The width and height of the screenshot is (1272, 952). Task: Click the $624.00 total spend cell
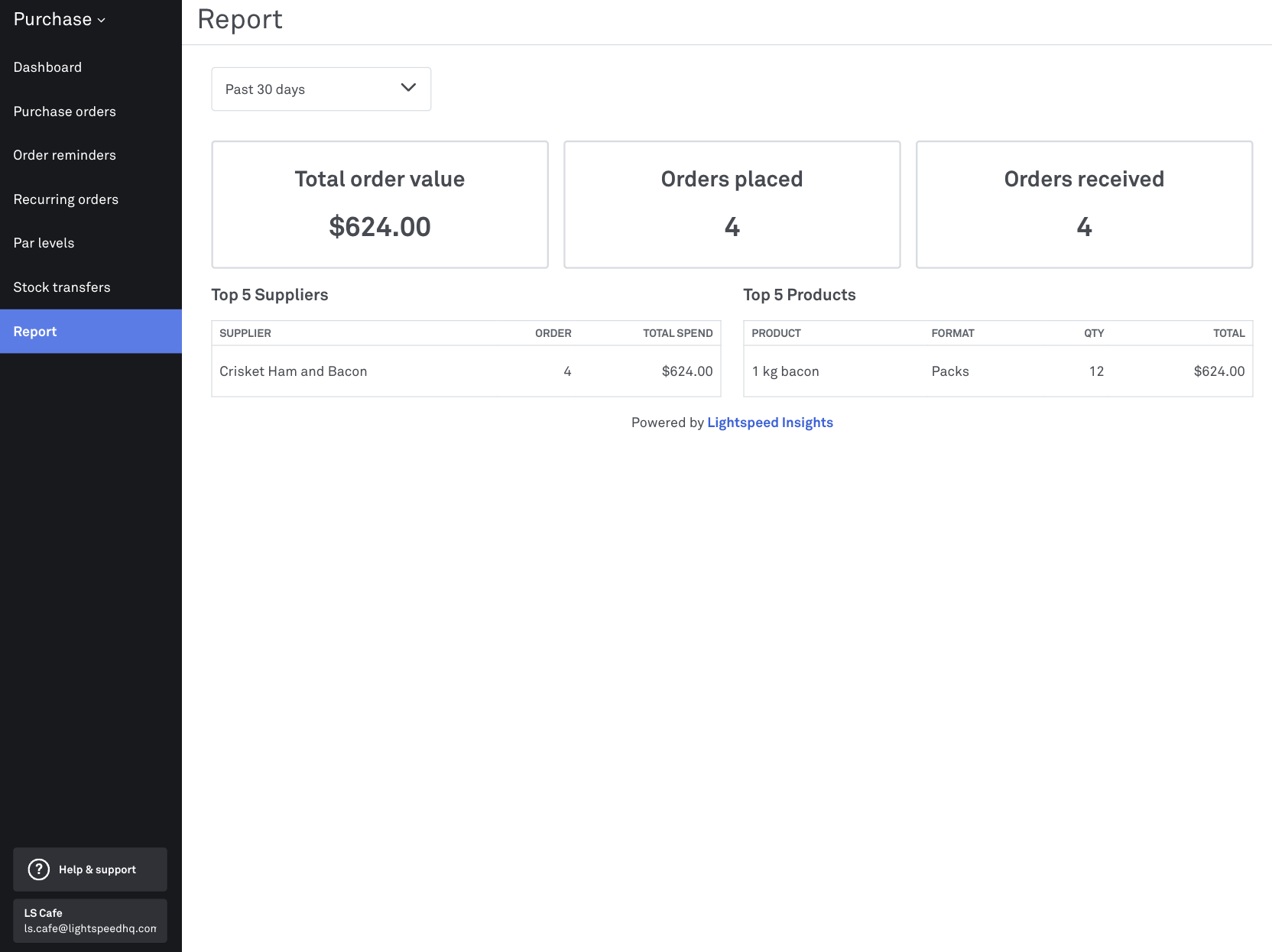coord(687,371)
